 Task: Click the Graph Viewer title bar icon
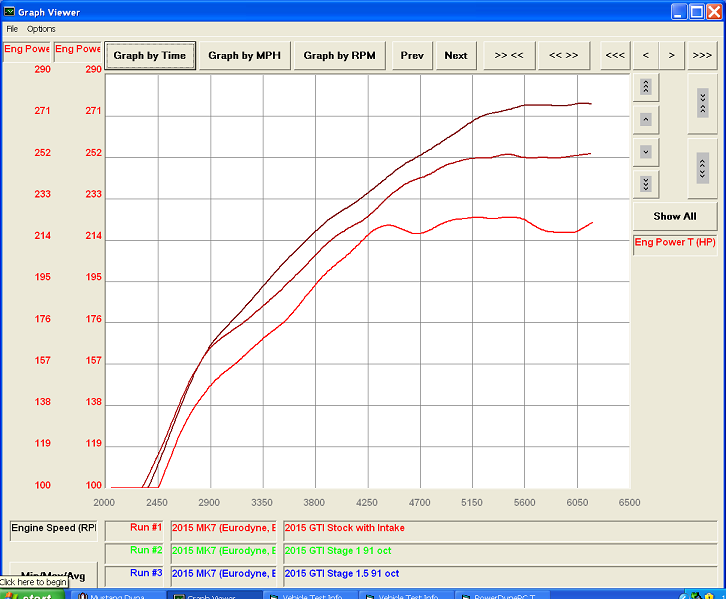click(x=9, y=12)
